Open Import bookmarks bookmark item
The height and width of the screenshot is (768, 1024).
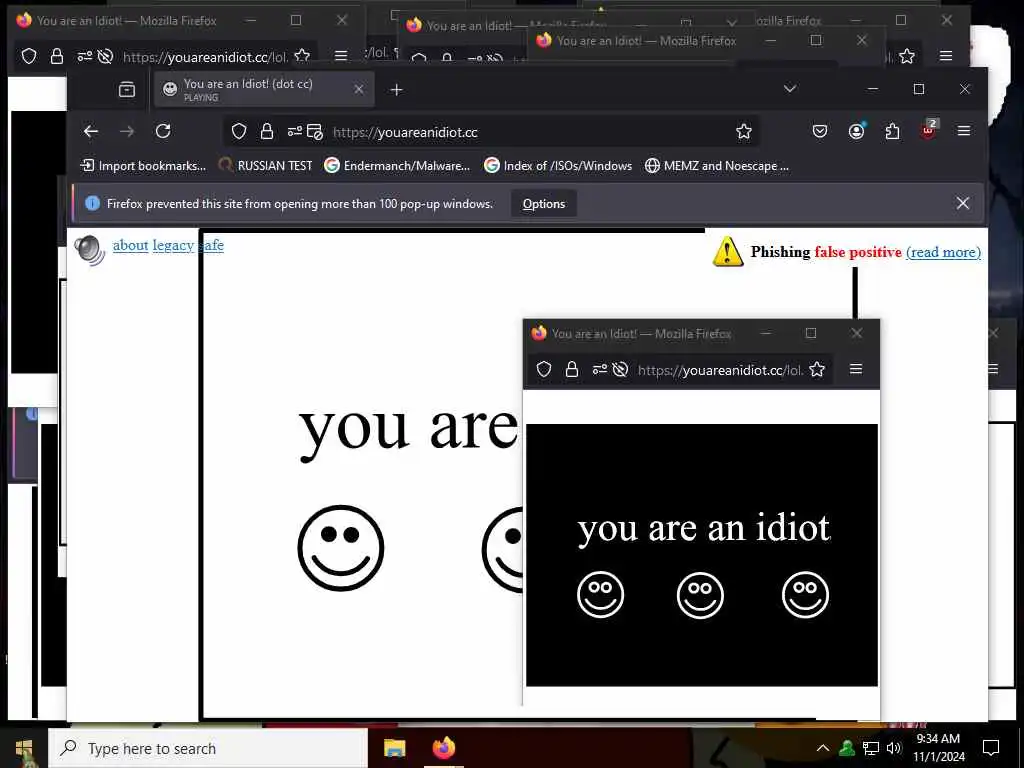tap(143, 166)
